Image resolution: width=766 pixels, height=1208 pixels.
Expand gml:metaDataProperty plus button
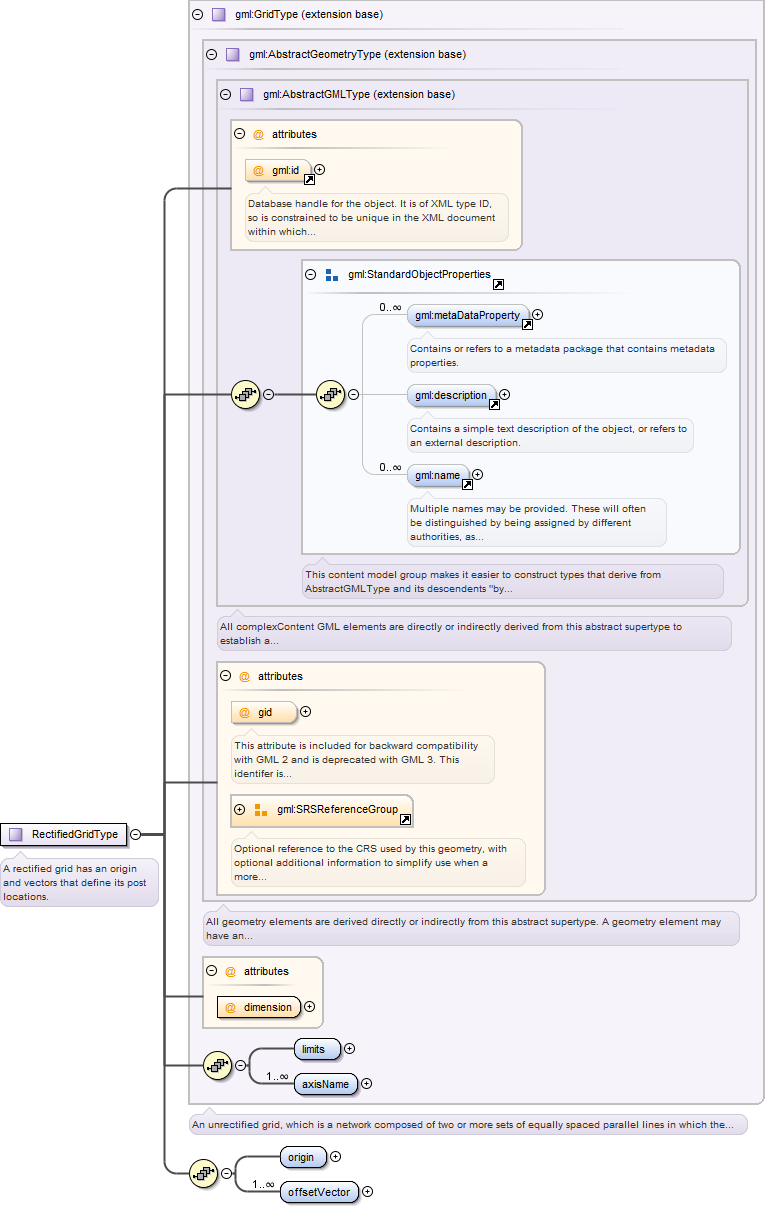point(538,314)
